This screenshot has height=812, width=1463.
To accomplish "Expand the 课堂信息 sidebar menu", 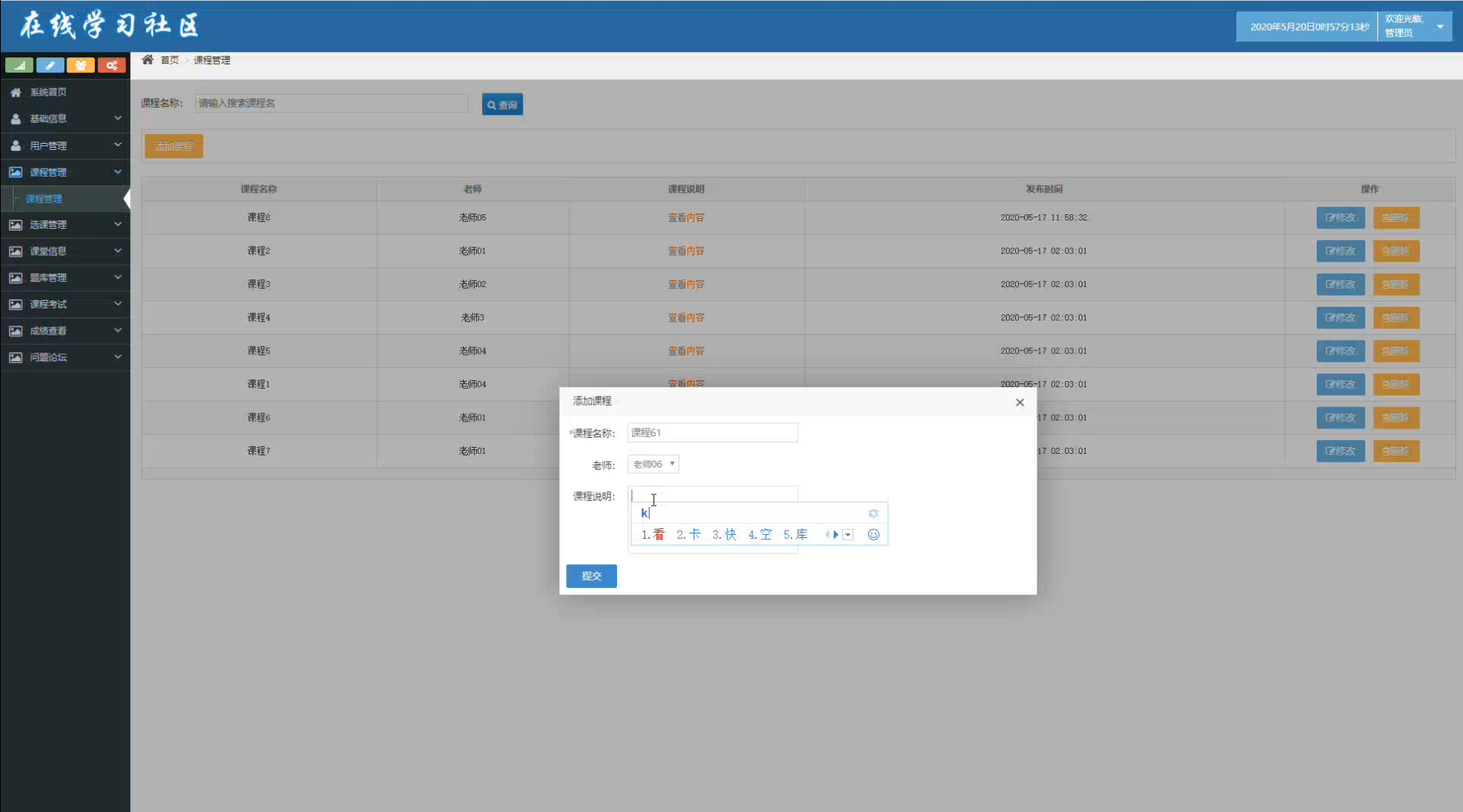I will (65, 251).
